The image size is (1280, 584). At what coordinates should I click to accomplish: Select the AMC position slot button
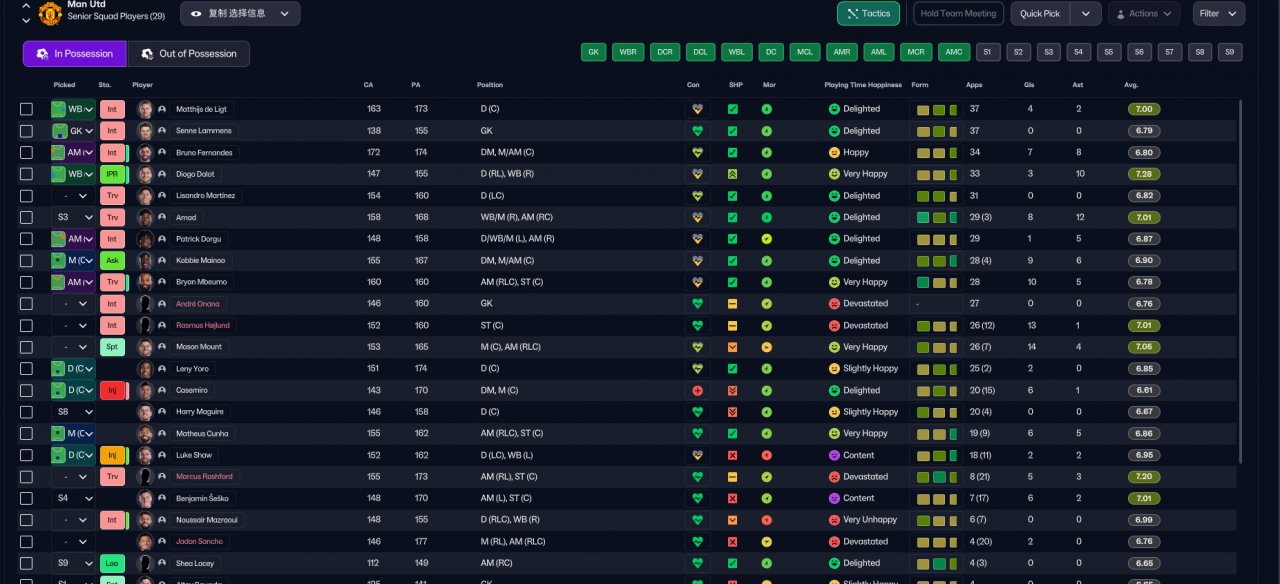tap(953, 53)
